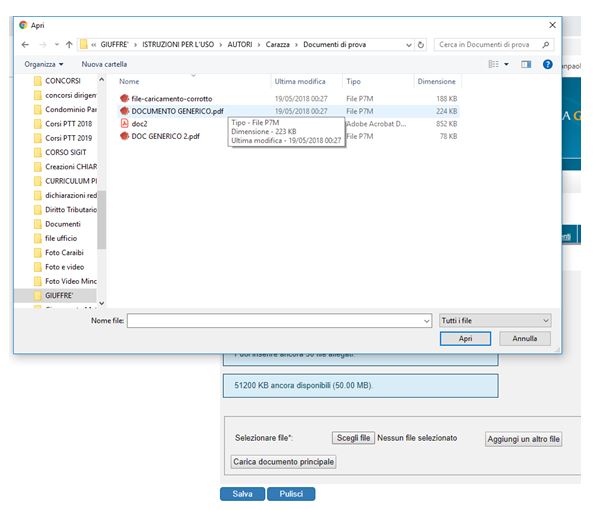Change the view layout icon
Screen dimensions: 600x510
pos(494,64)
